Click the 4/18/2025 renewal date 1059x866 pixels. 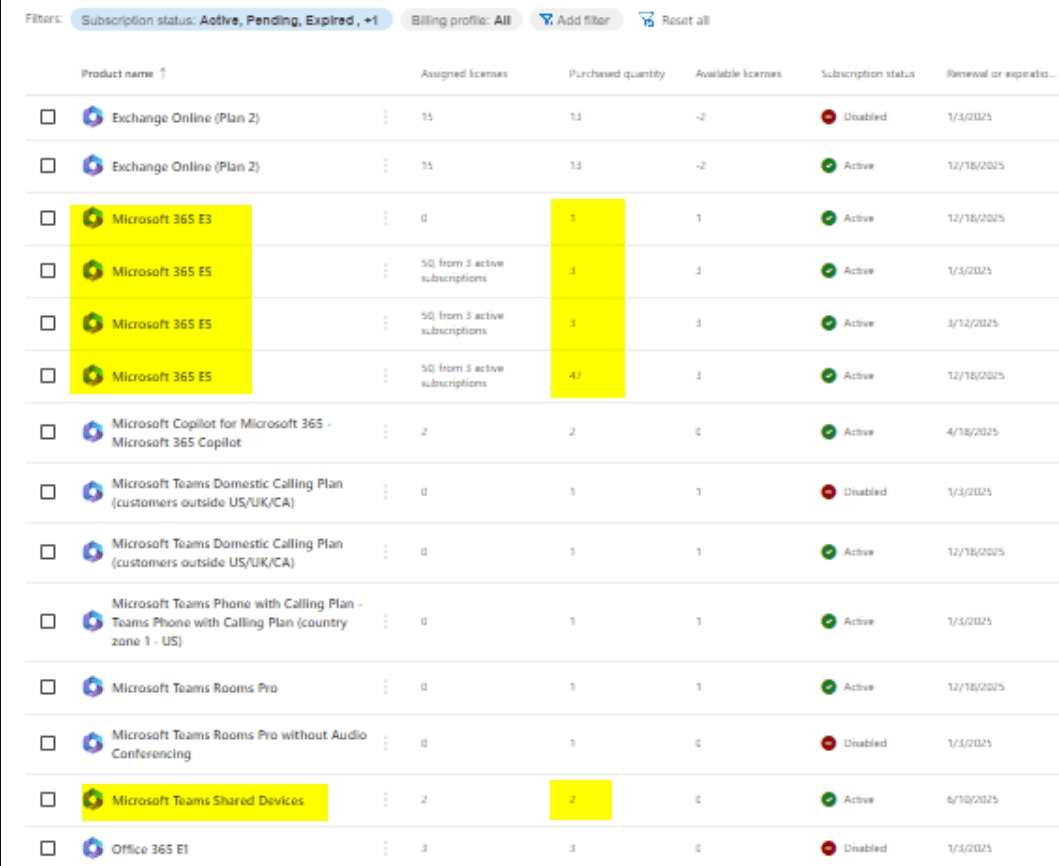click(x=972, y=432)
